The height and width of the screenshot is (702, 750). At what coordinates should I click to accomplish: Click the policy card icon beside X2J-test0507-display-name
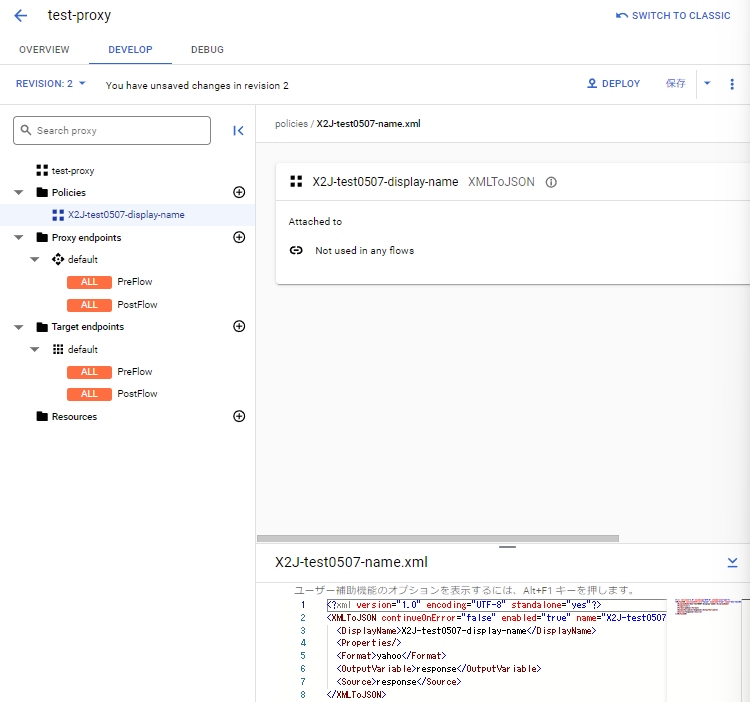point(296,181)
